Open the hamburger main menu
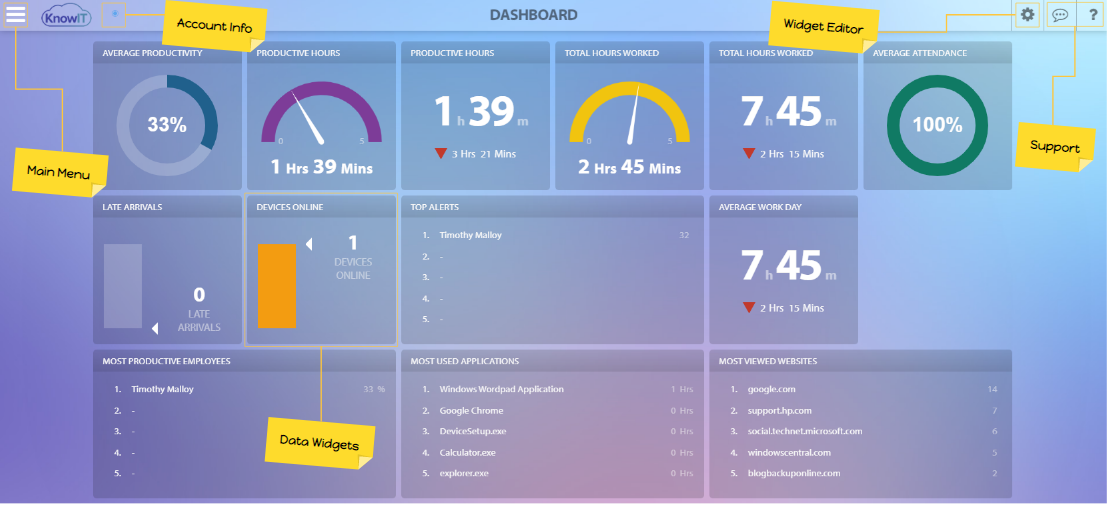The image size is (1109, 505). (16, 14)
